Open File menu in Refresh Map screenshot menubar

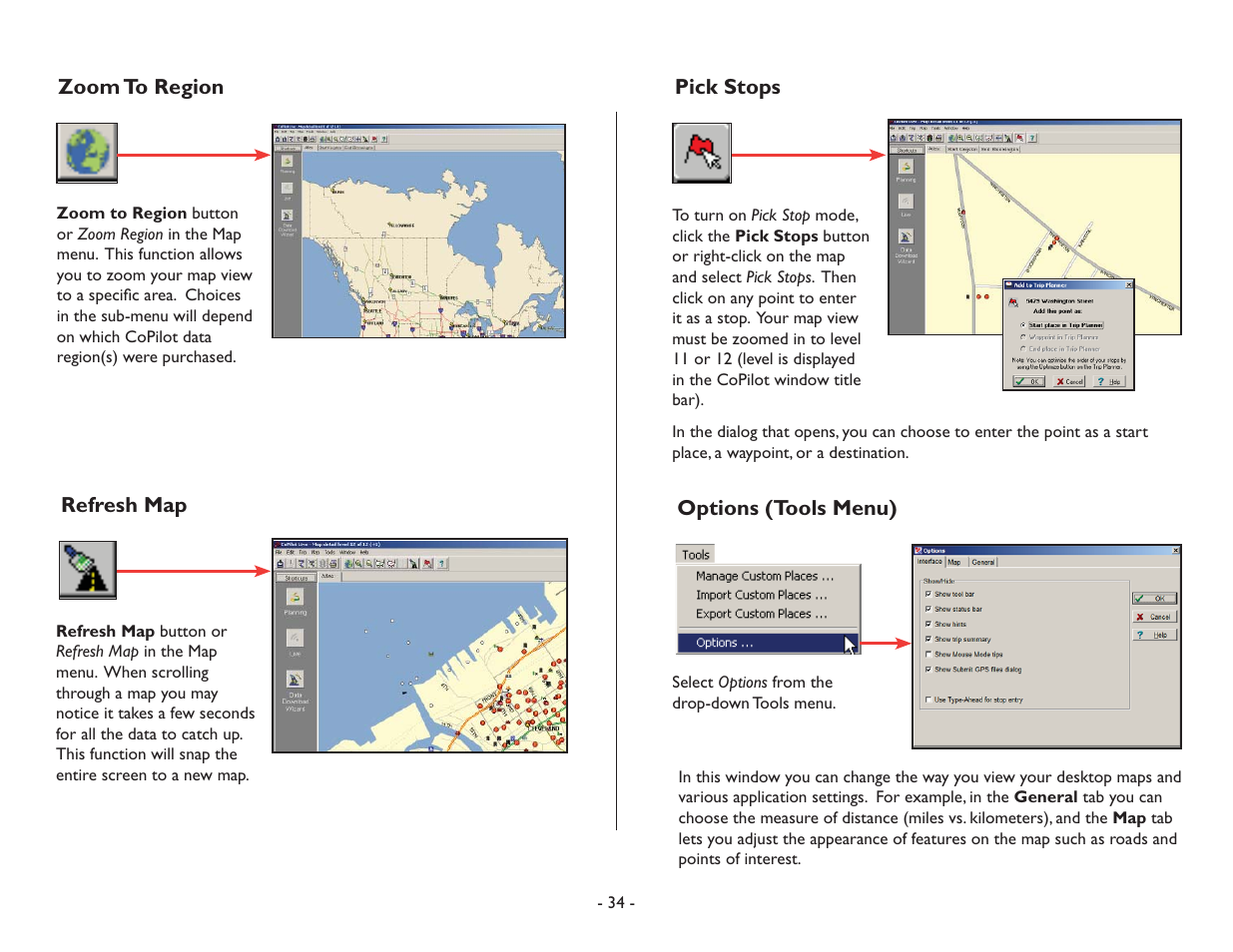[x=279, y=552]
